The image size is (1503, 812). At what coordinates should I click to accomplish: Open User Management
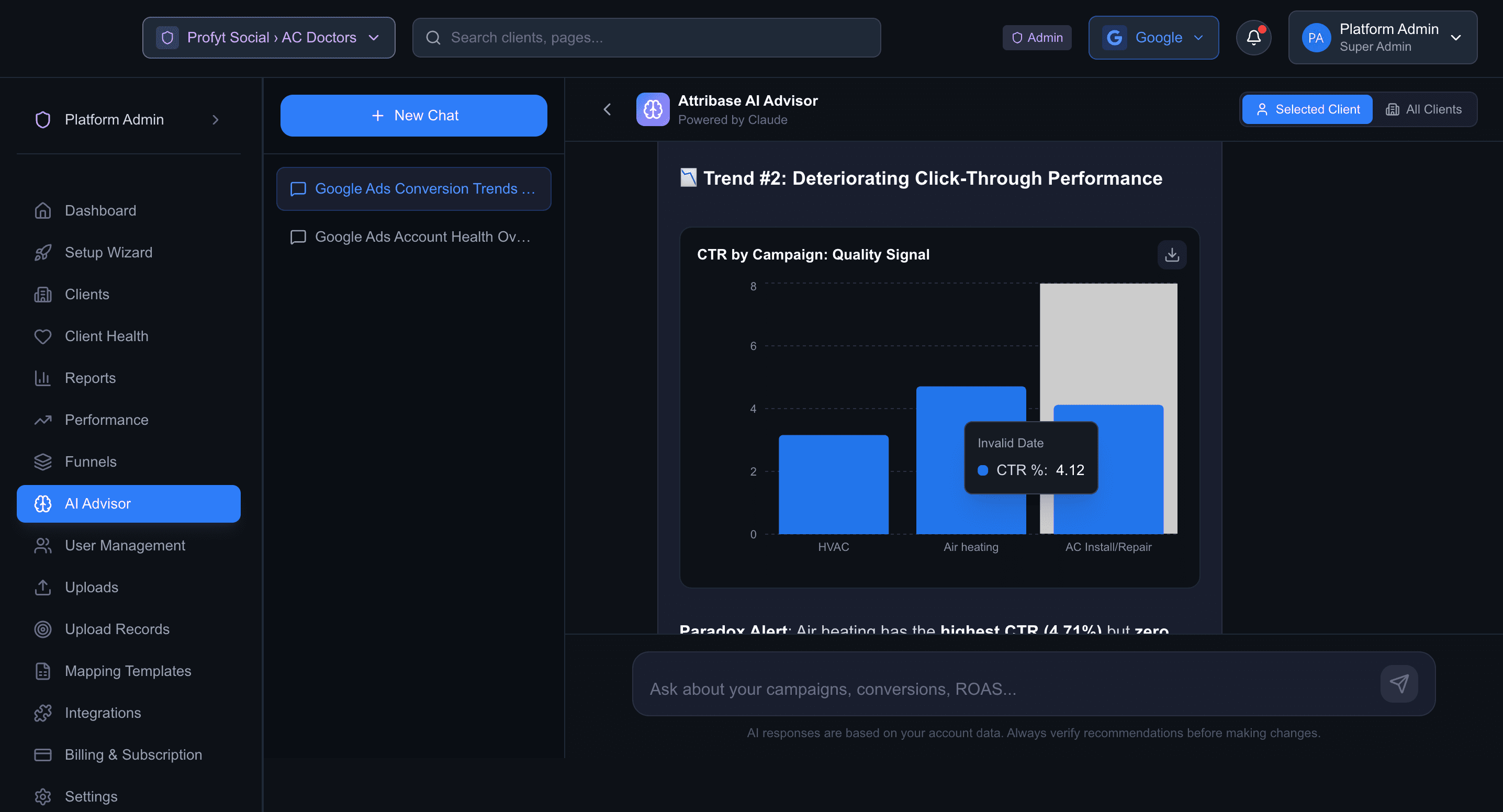tap(128, 546)
